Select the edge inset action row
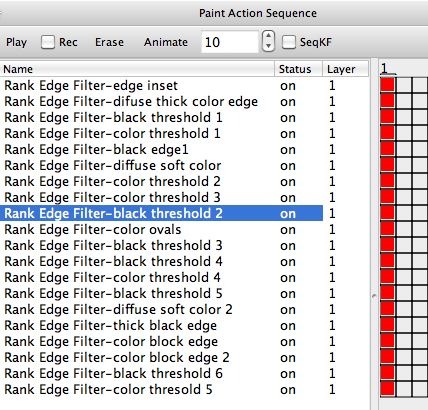This screenshot has height=410, width=428. click(x=161, y=86)
